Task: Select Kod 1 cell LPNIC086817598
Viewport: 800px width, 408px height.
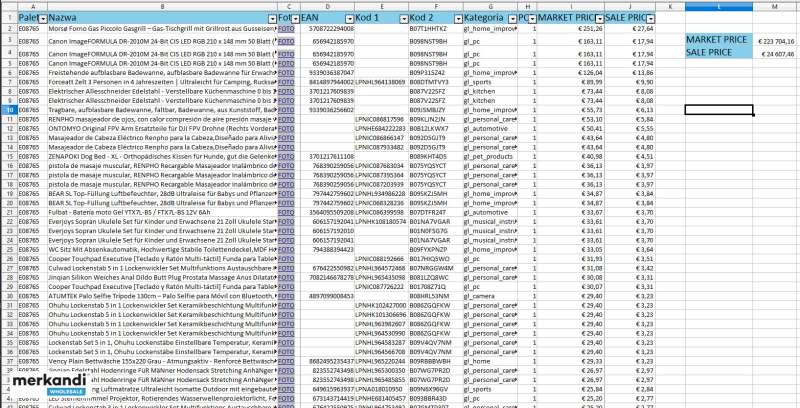Action: pyautogui.click(x=381, y=119)
